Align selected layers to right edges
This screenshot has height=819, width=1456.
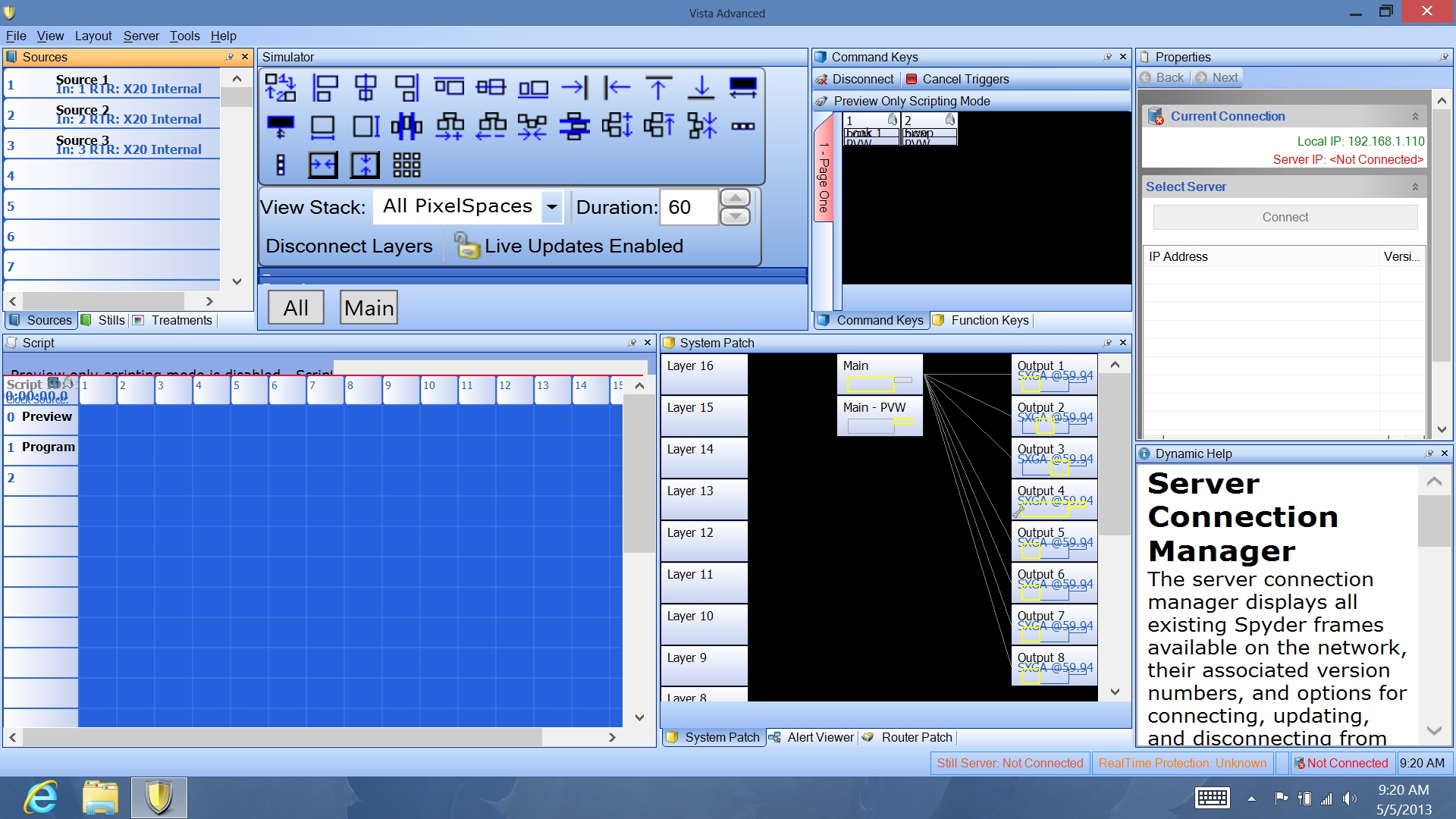click(406, 88)
